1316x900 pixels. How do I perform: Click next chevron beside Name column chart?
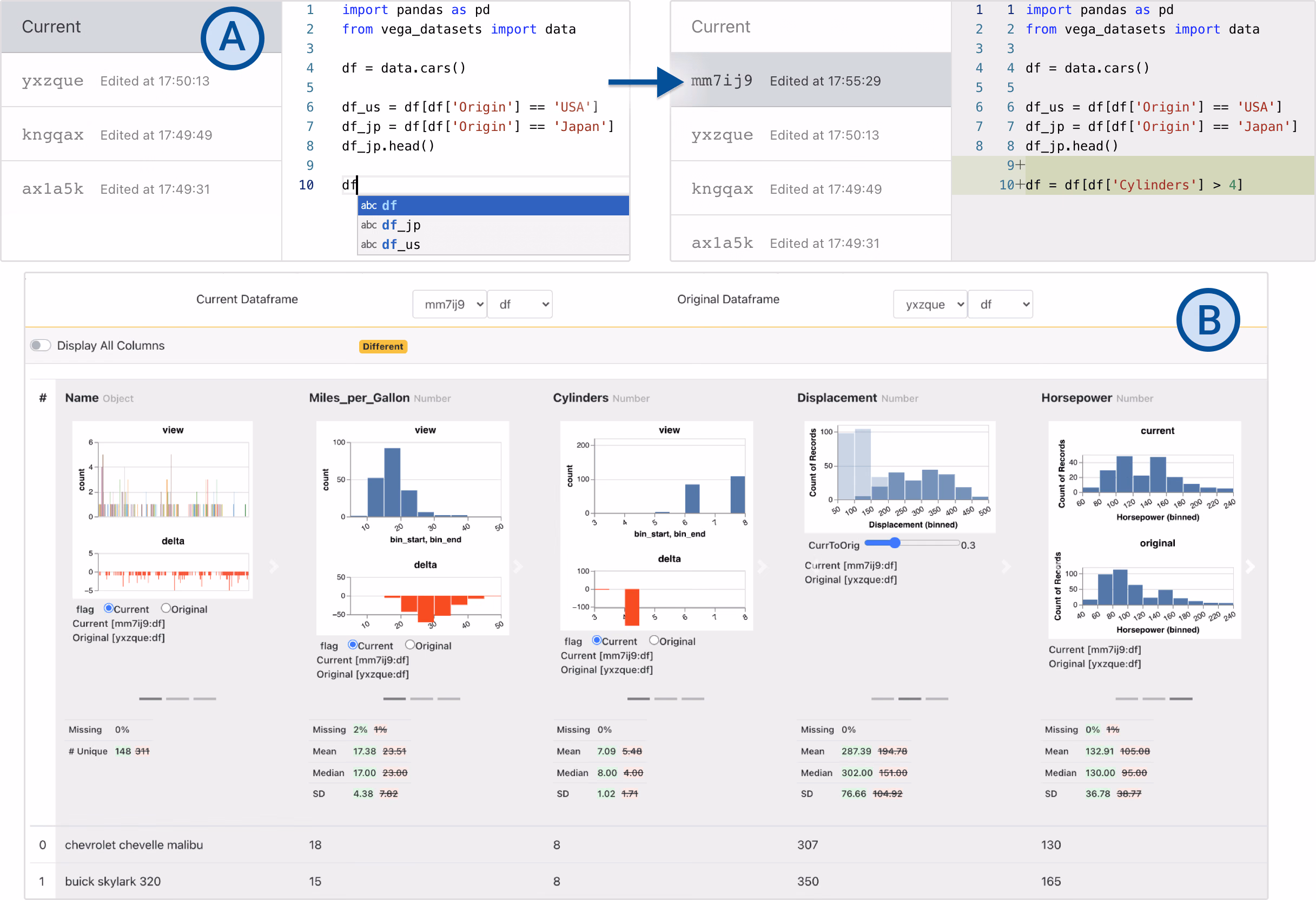point(274,566)
